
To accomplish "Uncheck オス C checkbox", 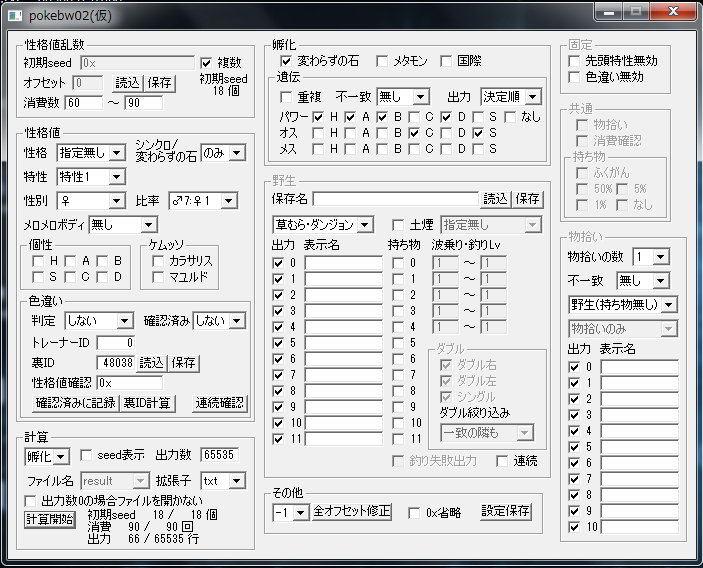I will pyautogui.click(x=414, y=133).
